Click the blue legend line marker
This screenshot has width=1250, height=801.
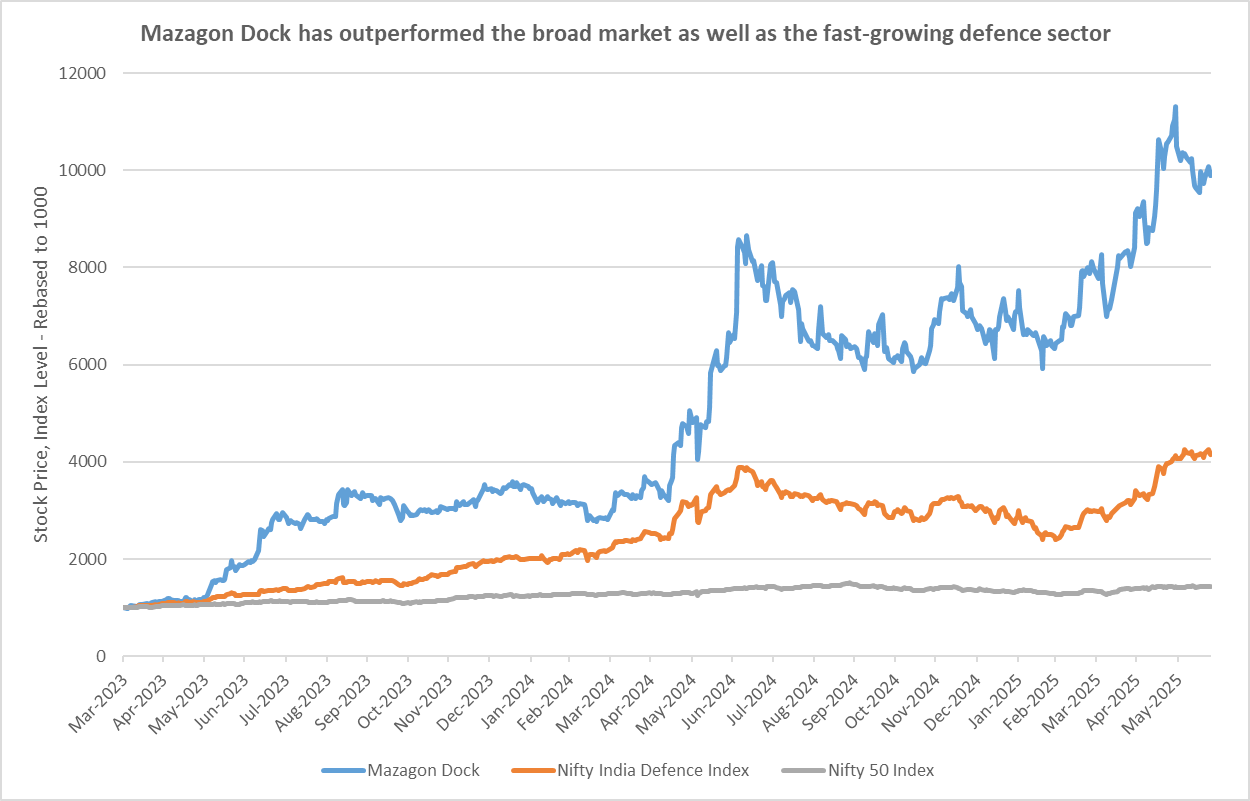[342, 770]
